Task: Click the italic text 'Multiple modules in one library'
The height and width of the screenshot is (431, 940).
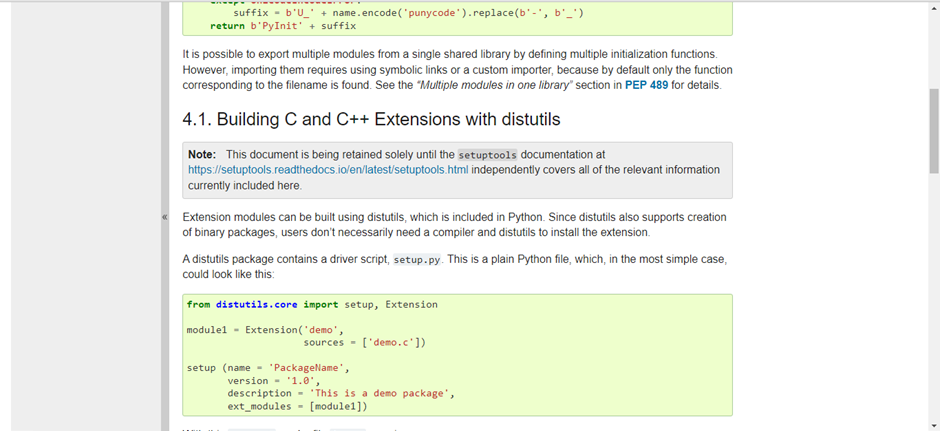Action: (x=495, y=85)
